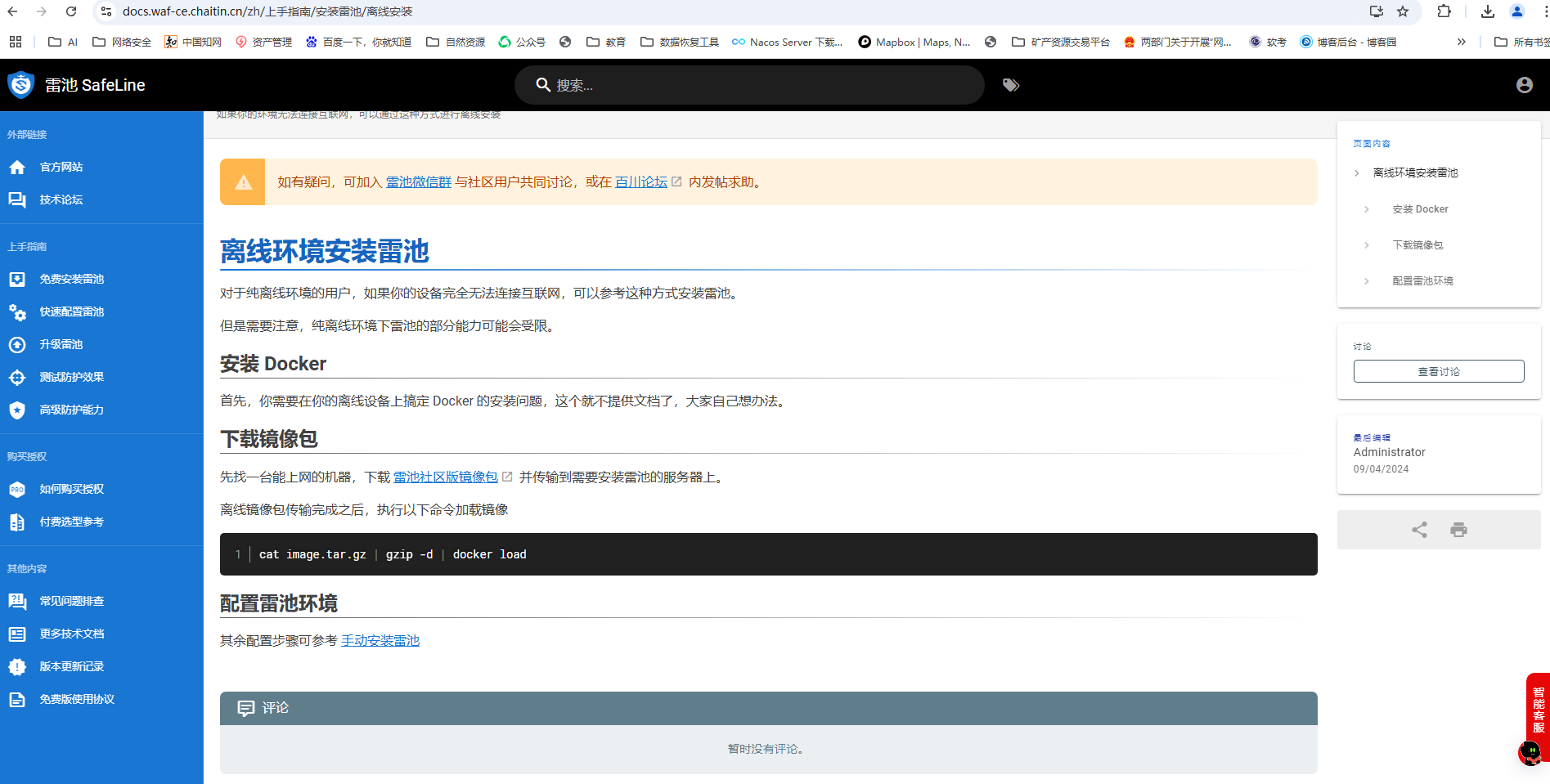Open the browser apps grid icon
Screen dimensions: 1550x784
tap(16, 42)
